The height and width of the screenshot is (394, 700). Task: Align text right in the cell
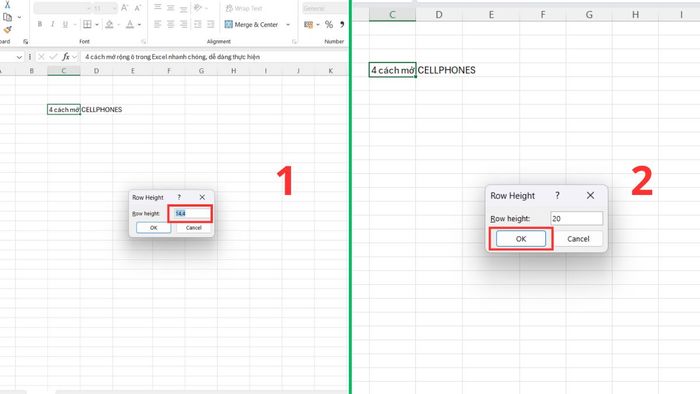point(183,24)
